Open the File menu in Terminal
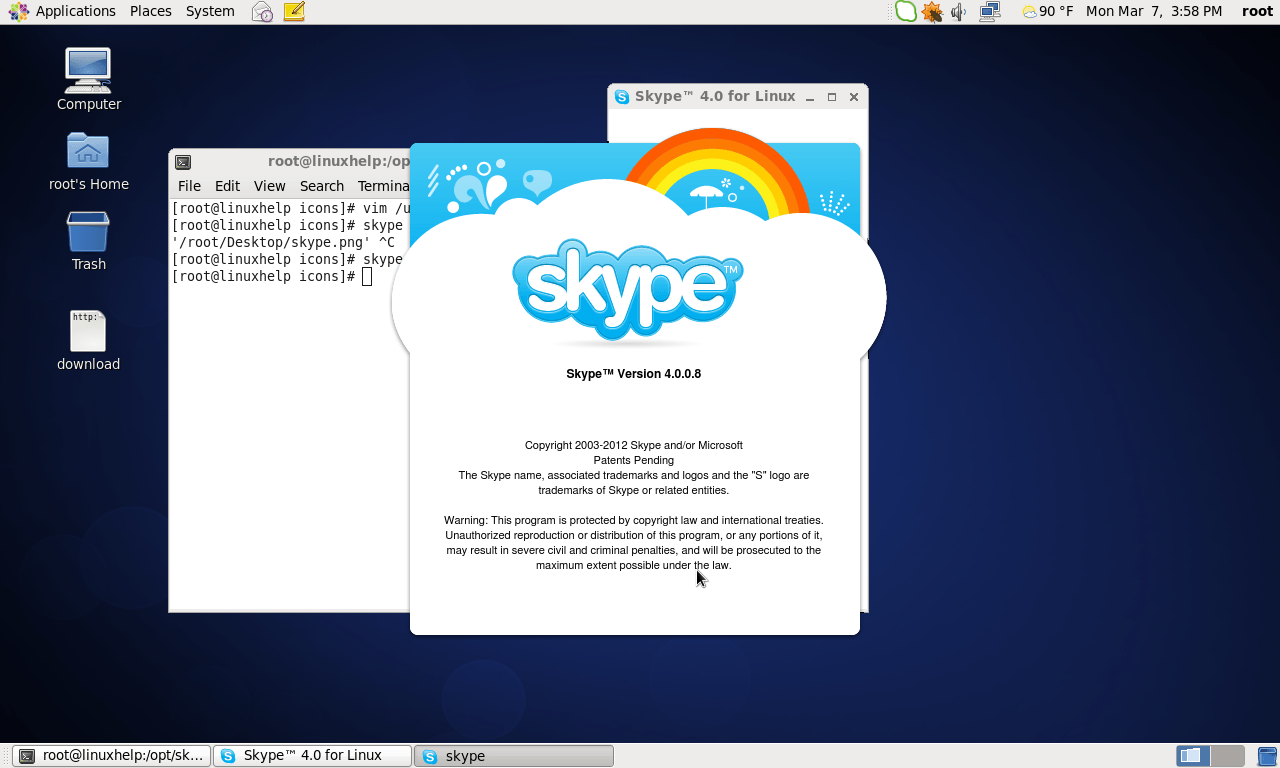This screenshot has height=768, width=1280. pyautogui.click(x=189, y=186)
